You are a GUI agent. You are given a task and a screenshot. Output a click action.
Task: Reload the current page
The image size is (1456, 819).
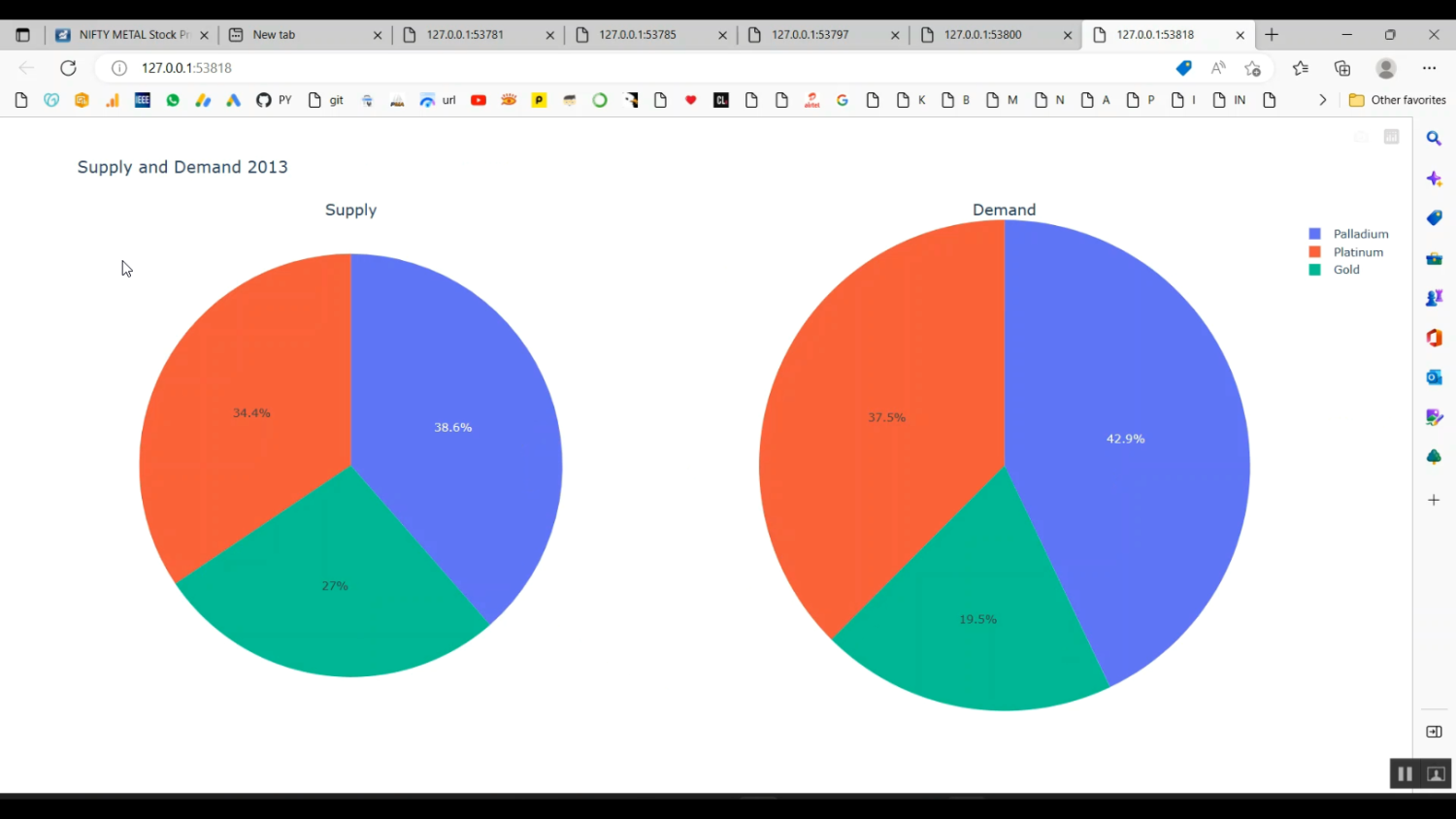point(68,68)
